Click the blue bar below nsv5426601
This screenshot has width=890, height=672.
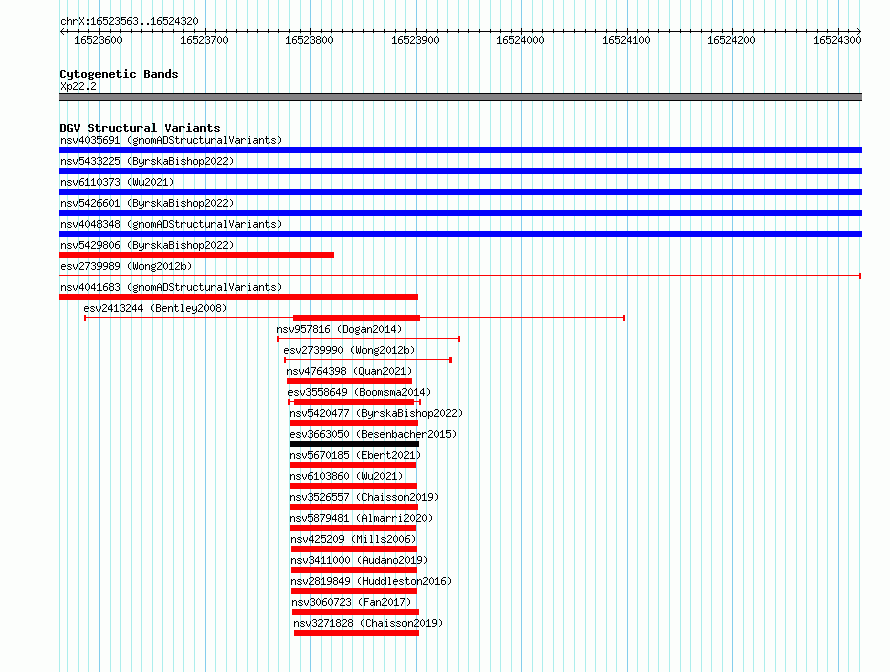460,213
